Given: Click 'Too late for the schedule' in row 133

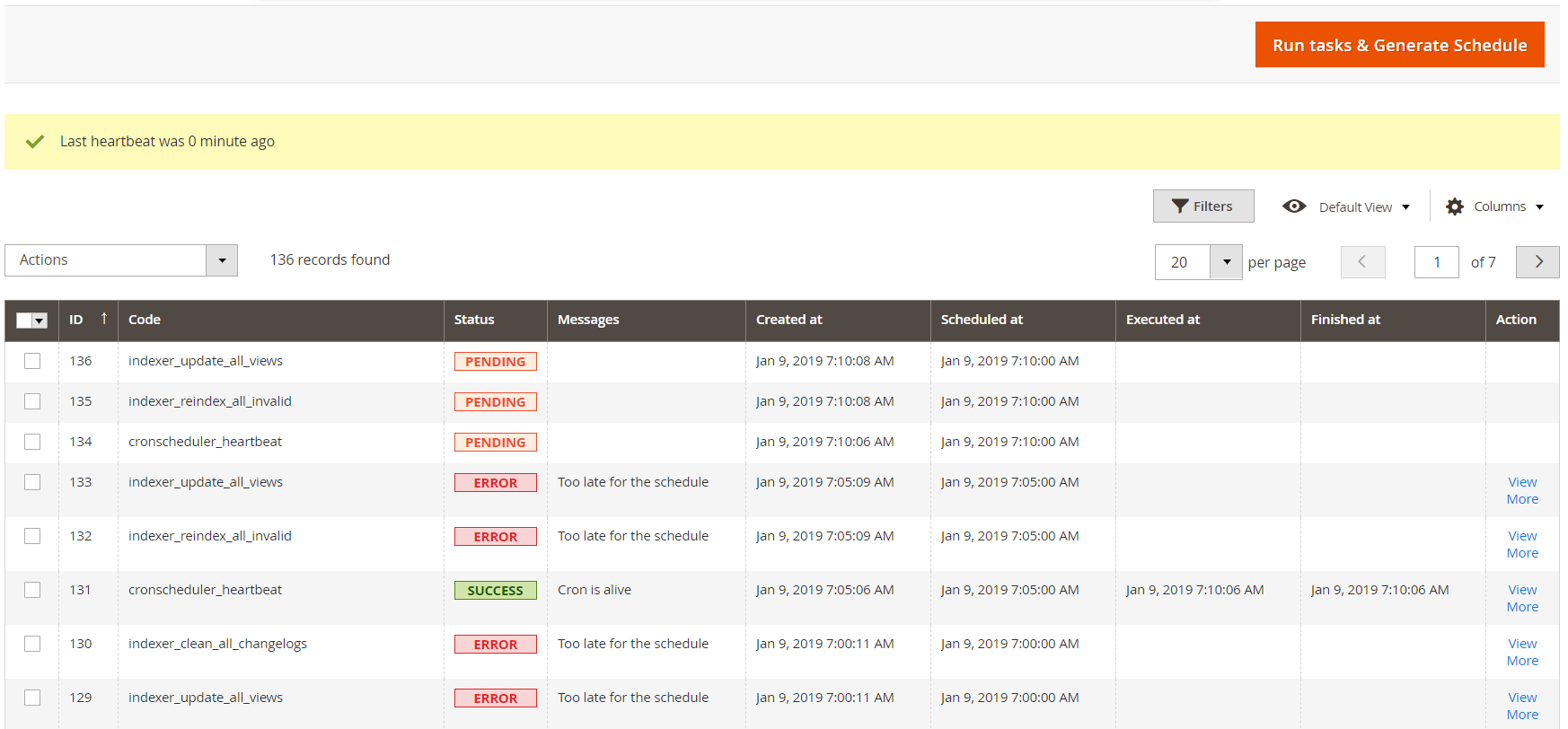Looking at the screenshot, I should coord(633,482).
